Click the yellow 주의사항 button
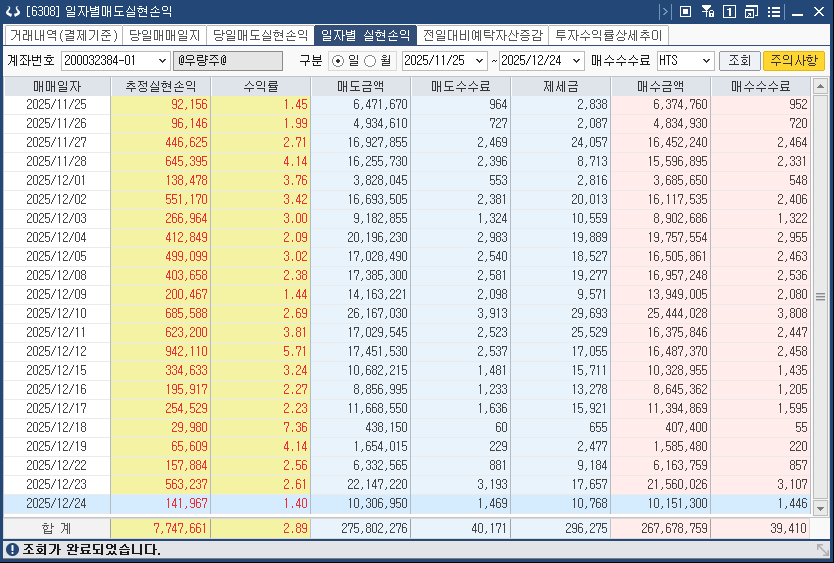The width and height of the screenshot is (834, 563). click(794, 61)
